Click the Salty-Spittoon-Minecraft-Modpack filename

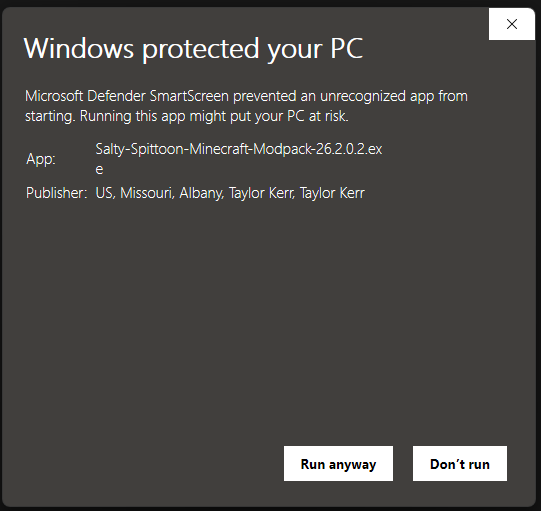point(239,149)
